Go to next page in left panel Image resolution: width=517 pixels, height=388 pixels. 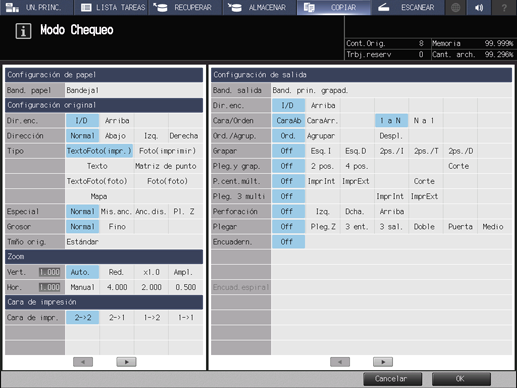click(126, 362)
